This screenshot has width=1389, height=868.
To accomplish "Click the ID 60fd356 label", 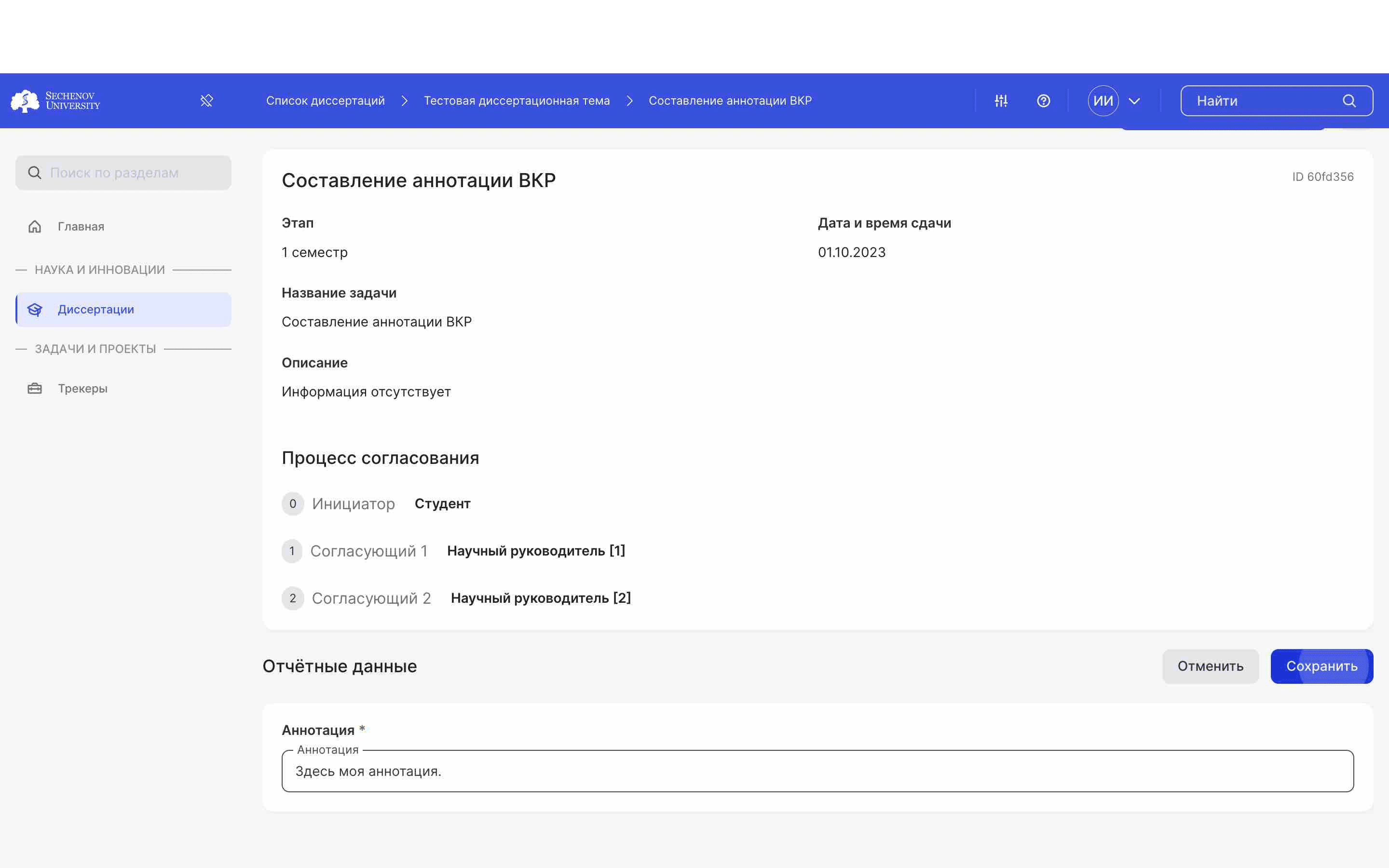I will click(x=1323, y=177).
